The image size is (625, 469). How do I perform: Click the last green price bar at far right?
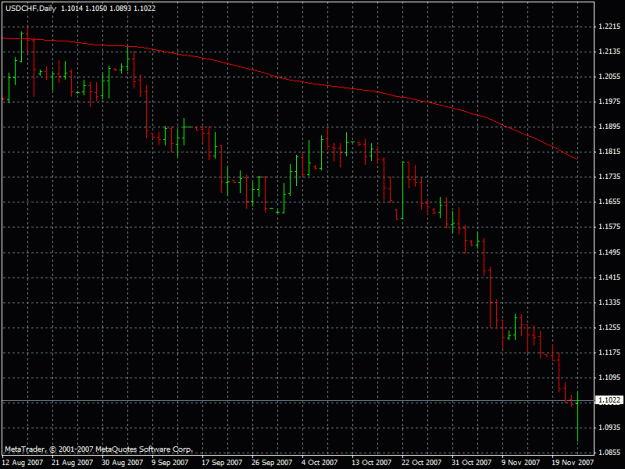[577, 417]
